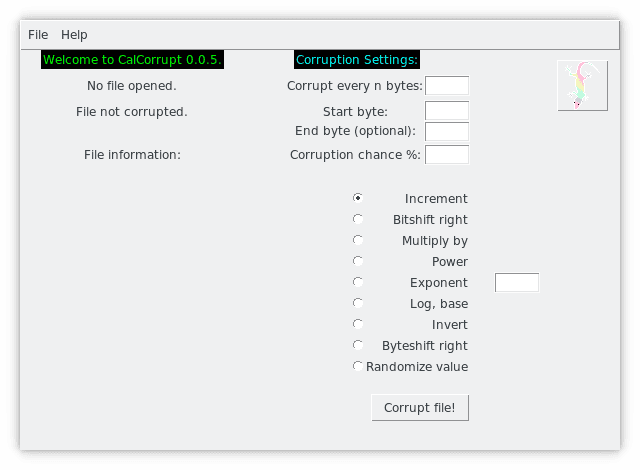Open the Help menu

point(74,35)
